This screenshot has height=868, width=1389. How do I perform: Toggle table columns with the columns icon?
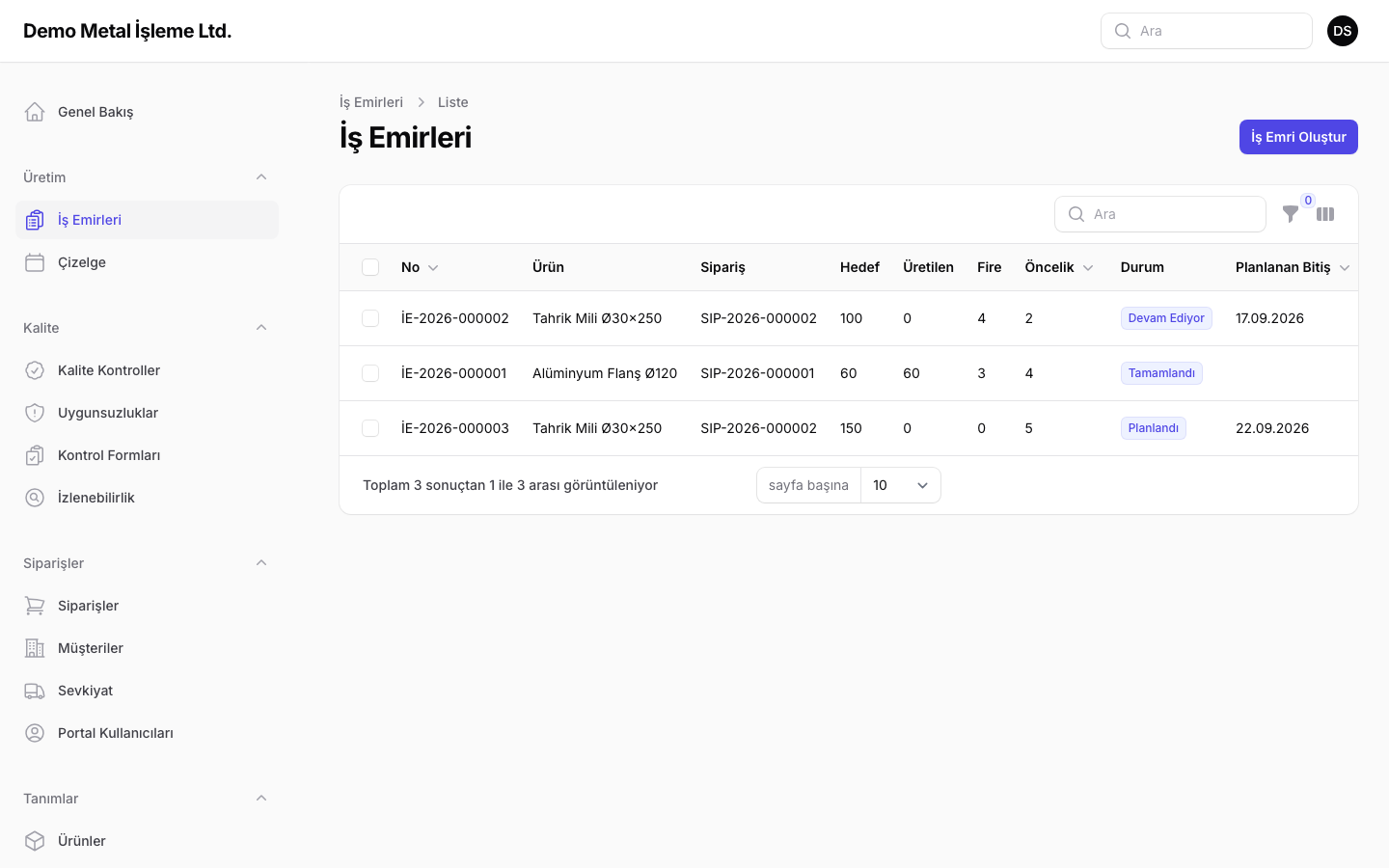coord(1325,214)
